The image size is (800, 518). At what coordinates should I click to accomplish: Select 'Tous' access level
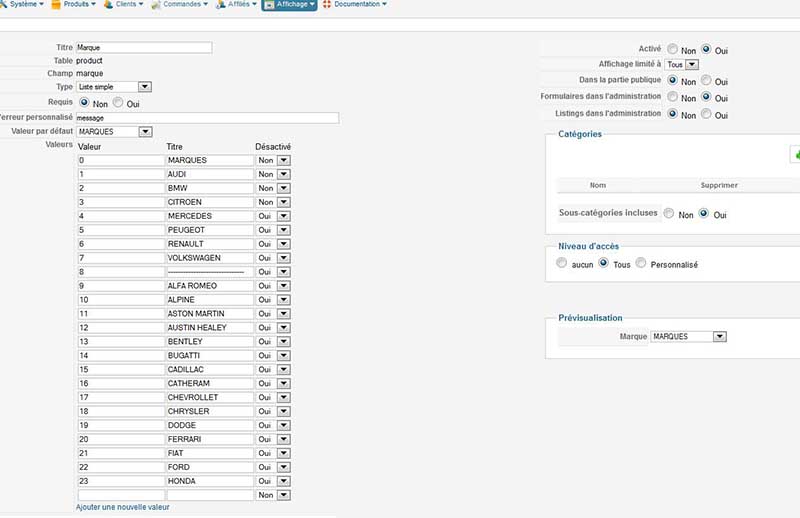click(x=604, y=263)
